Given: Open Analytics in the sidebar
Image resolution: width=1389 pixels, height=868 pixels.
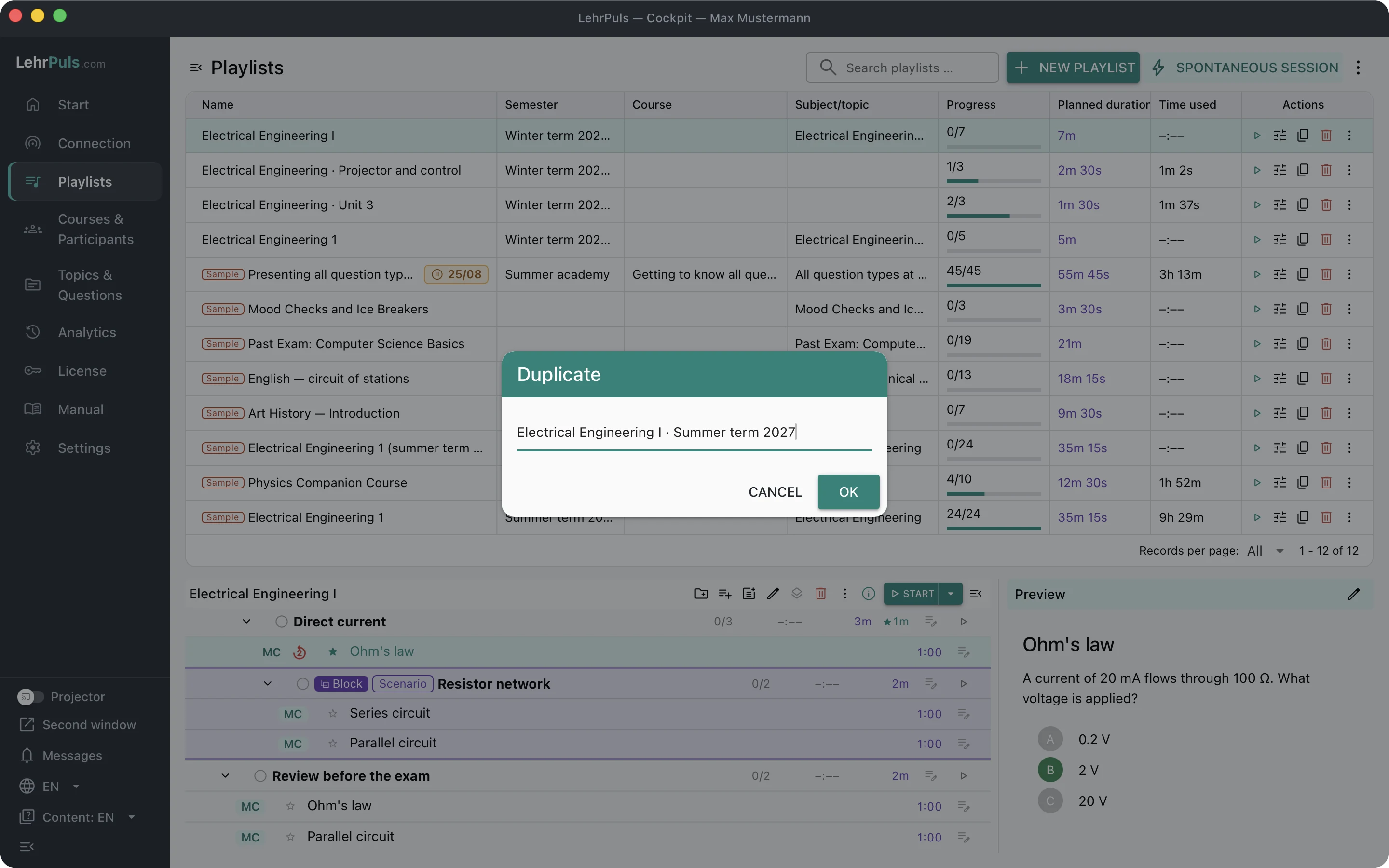Looking at the screenshot, I should (85, 332).
